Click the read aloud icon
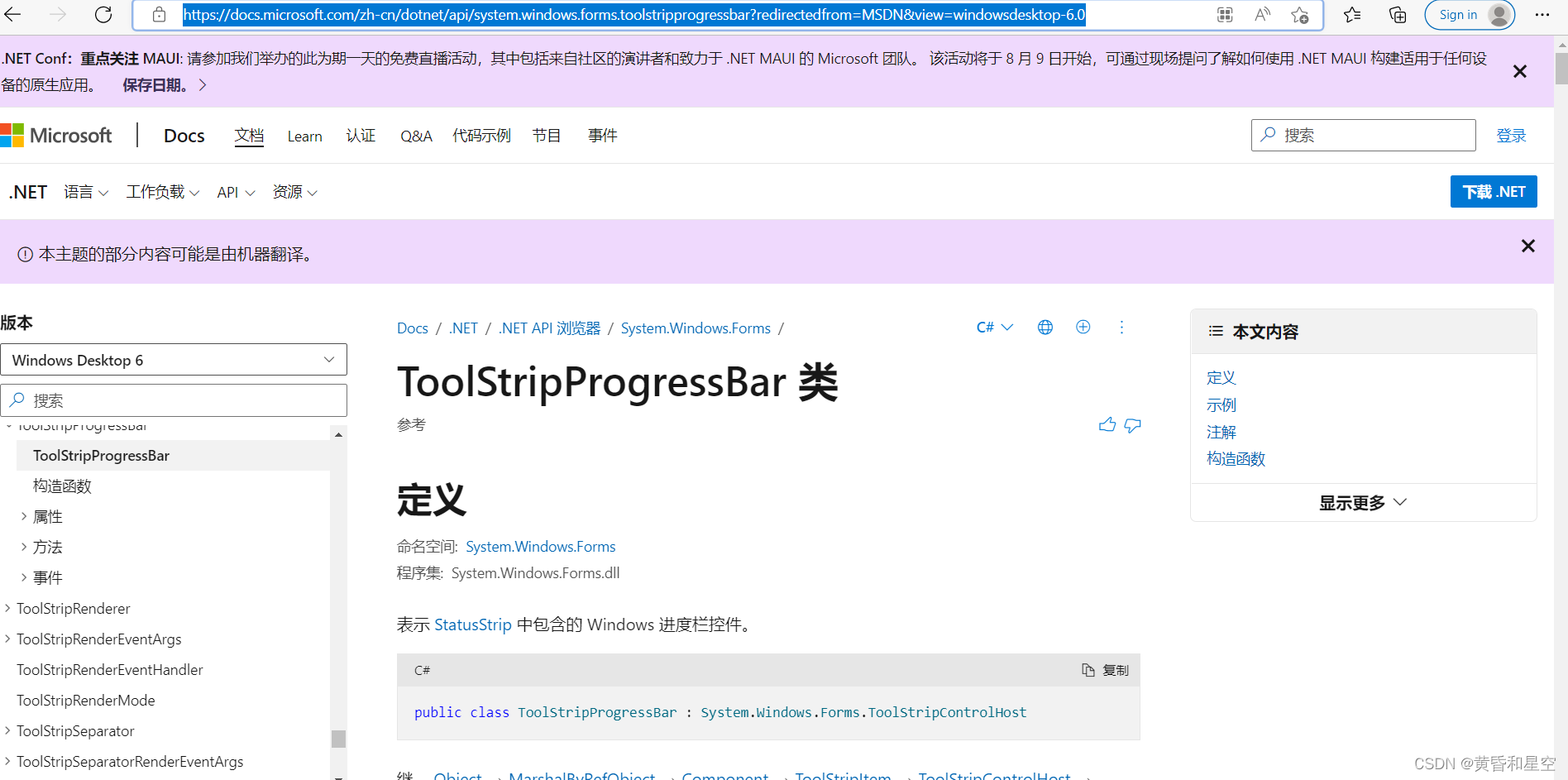This screenshot has width=1568, height=780. (x=1262, y=15)
